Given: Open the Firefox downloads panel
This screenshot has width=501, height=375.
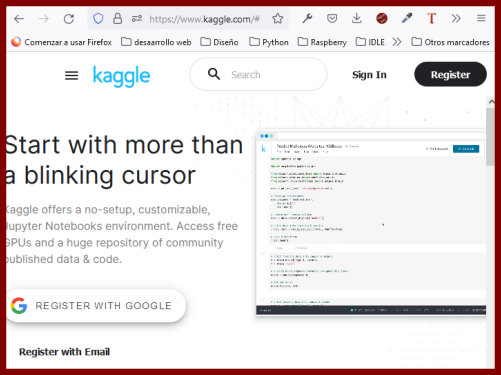Looking at the screenshot, I should (357, 18).
